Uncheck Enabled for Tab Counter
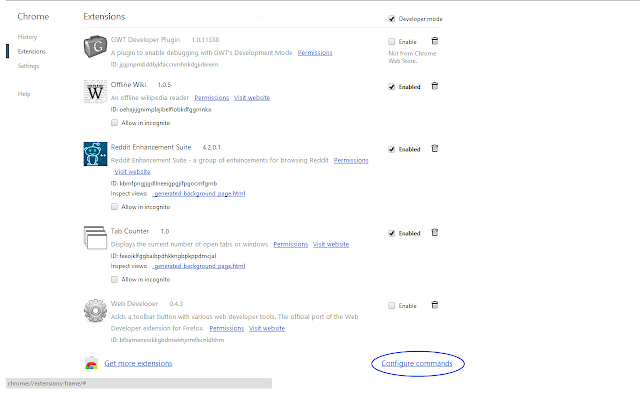The width and height of the screenshot is (640, 400). (391, 233)
